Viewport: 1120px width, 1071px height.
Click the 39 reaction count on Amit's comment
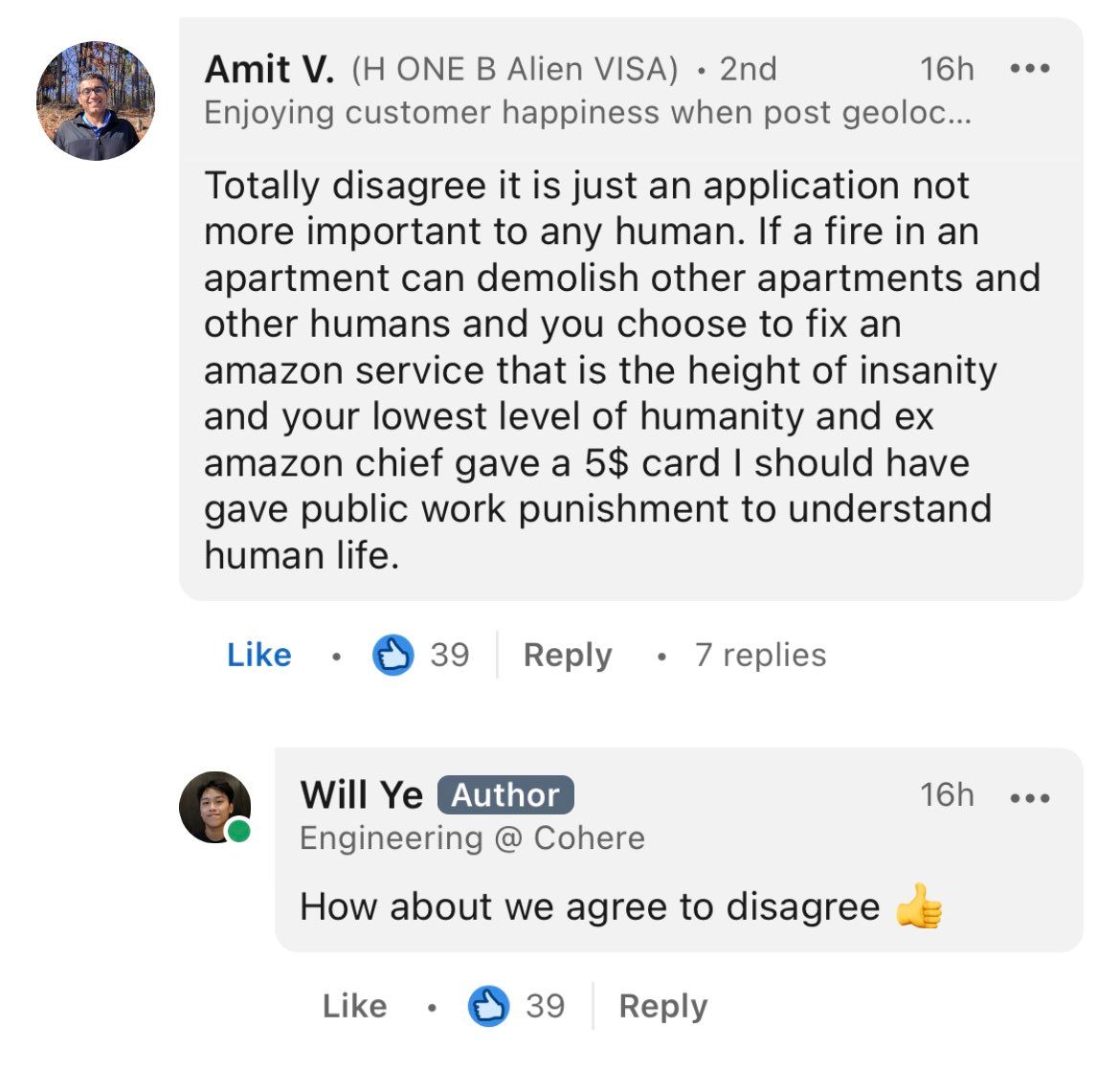coord(450,655)
